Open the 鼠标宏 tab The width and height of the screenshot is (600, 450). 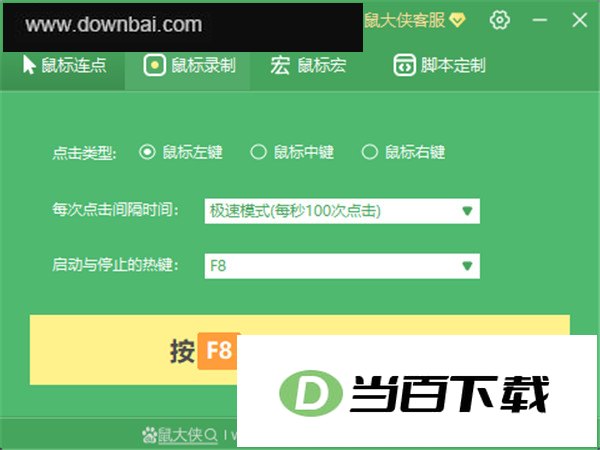tap(308, 65)
